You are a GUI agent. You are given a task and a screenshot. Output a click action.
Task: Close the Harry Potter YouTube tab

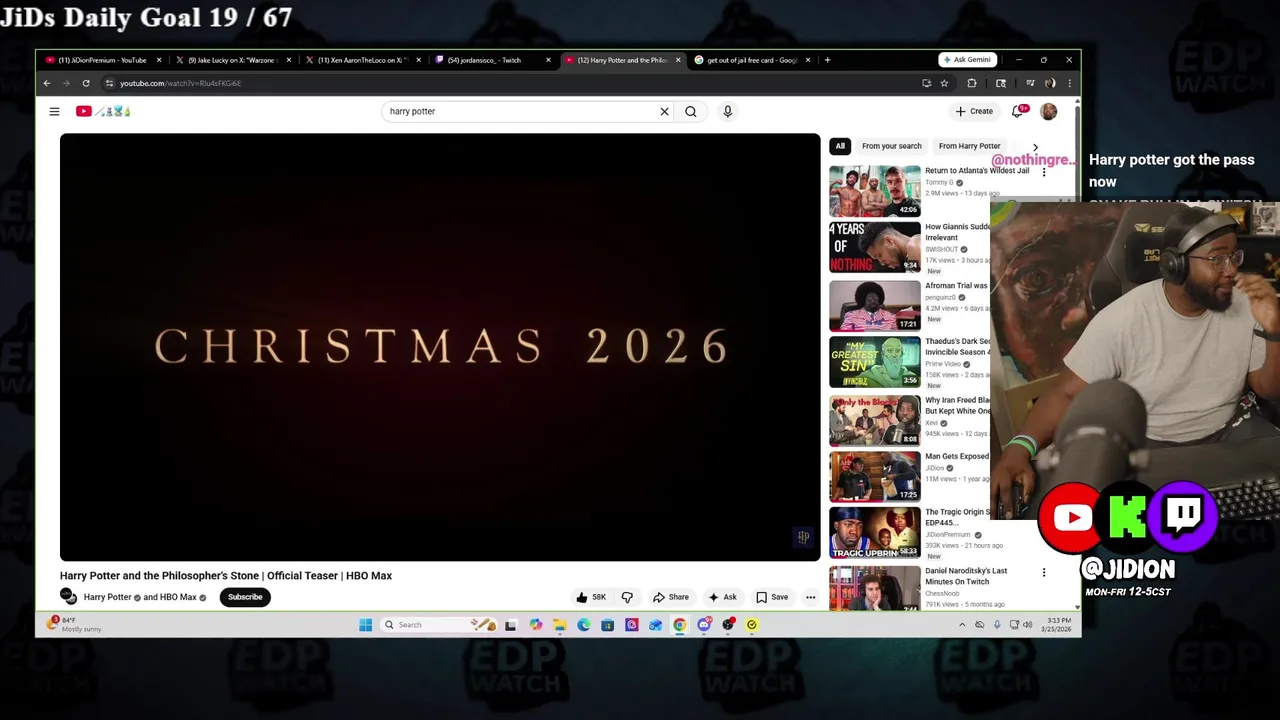[678, 60]
